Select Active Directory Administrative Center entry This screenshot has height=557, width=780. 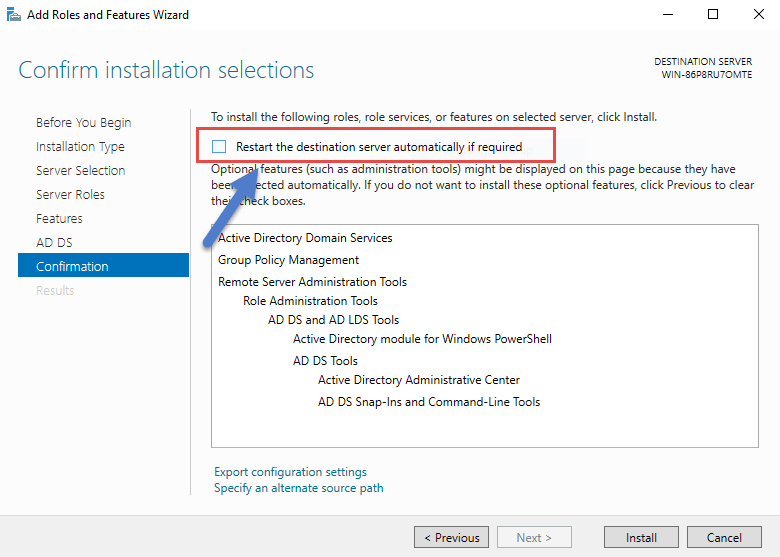click(x=418, y=380)
